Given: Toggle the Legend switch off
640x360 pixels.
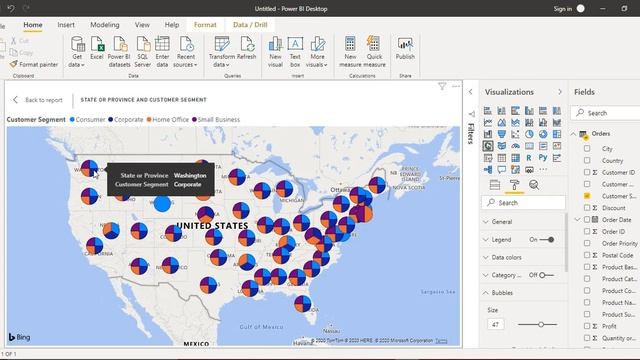Looking at the screenshot, I should click(547, 240).
